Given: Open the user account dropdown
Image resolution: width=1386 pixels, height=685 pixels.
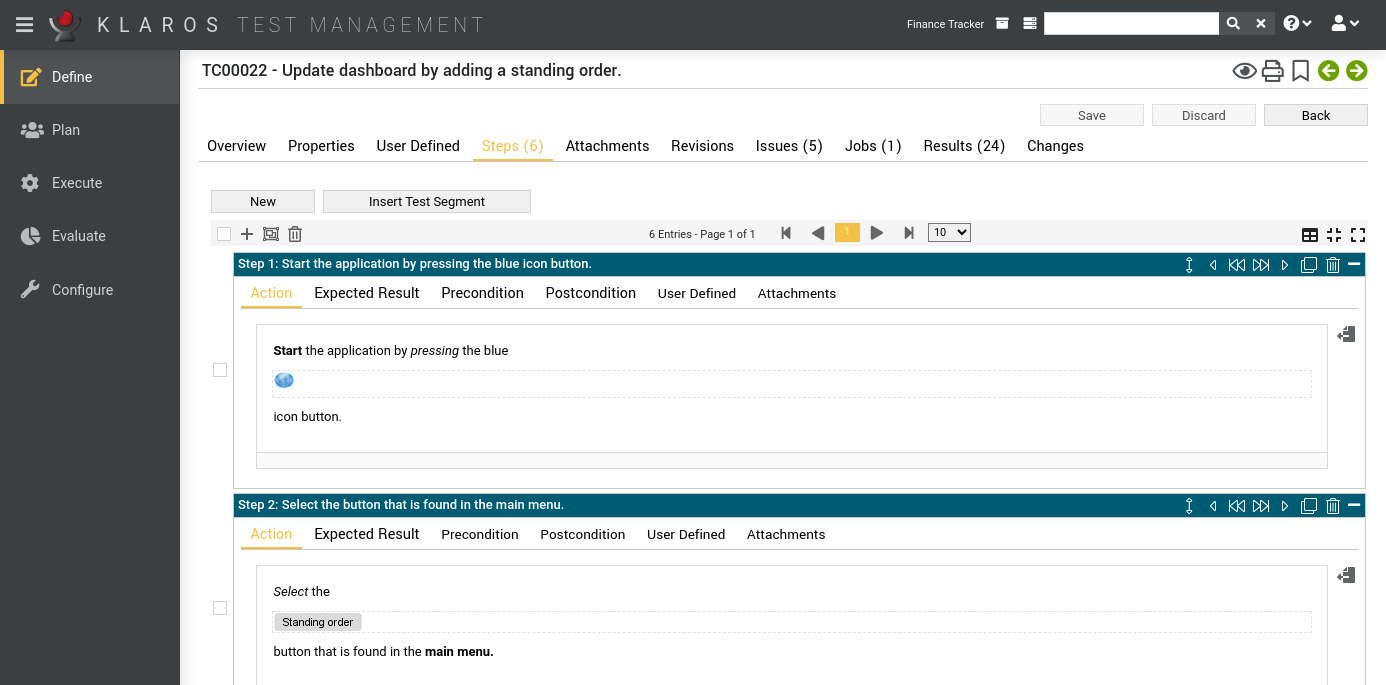Looking at the screenshot, I should point(1345,23).
